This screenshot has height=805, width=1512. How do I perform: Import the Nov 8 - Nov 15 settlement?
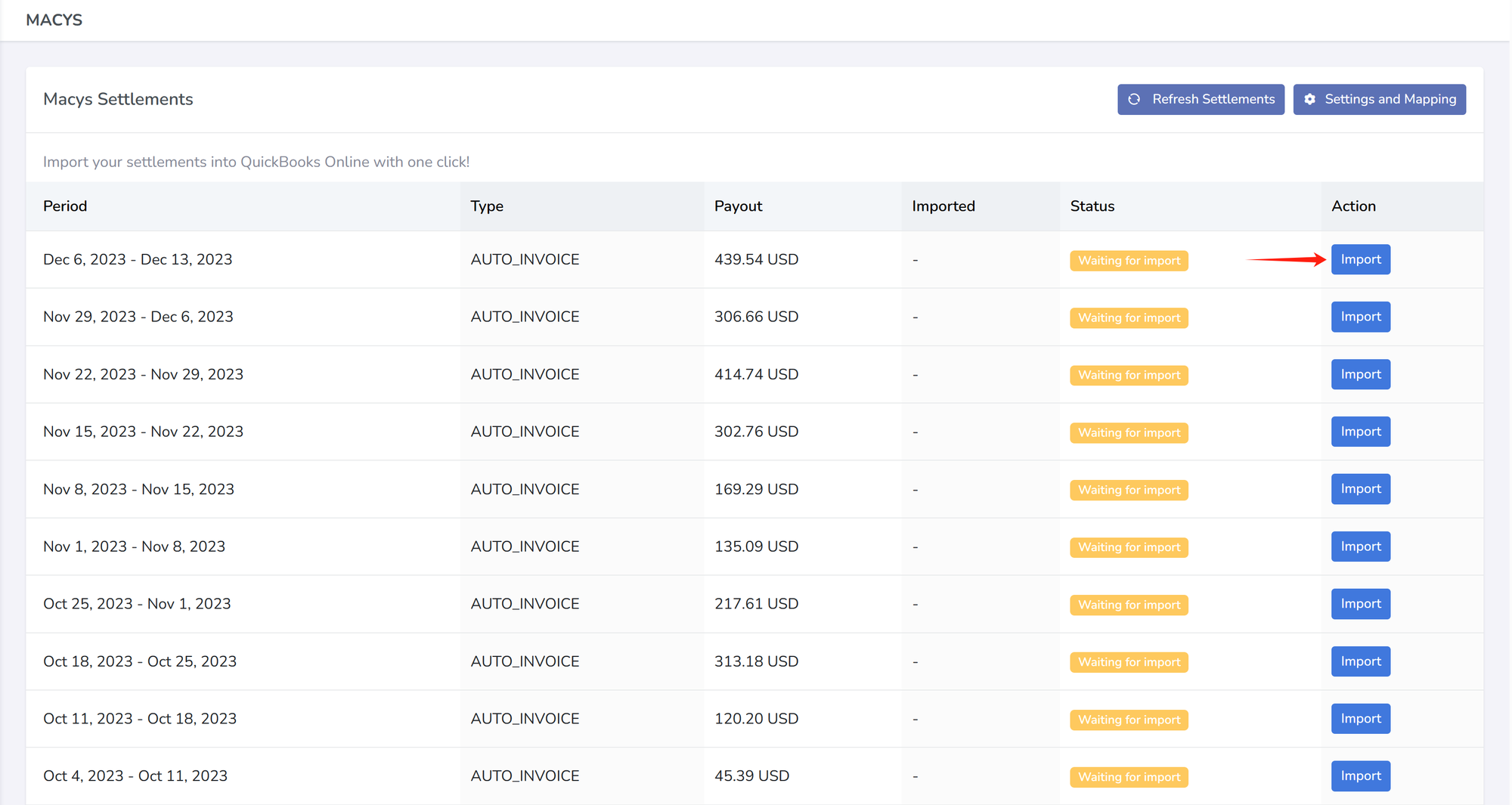pos(1360,489)
